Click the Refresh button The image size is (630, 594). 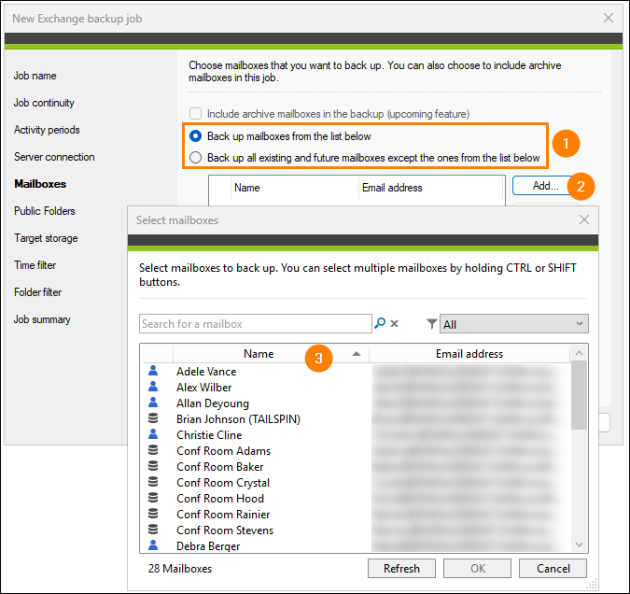[401, 568]
